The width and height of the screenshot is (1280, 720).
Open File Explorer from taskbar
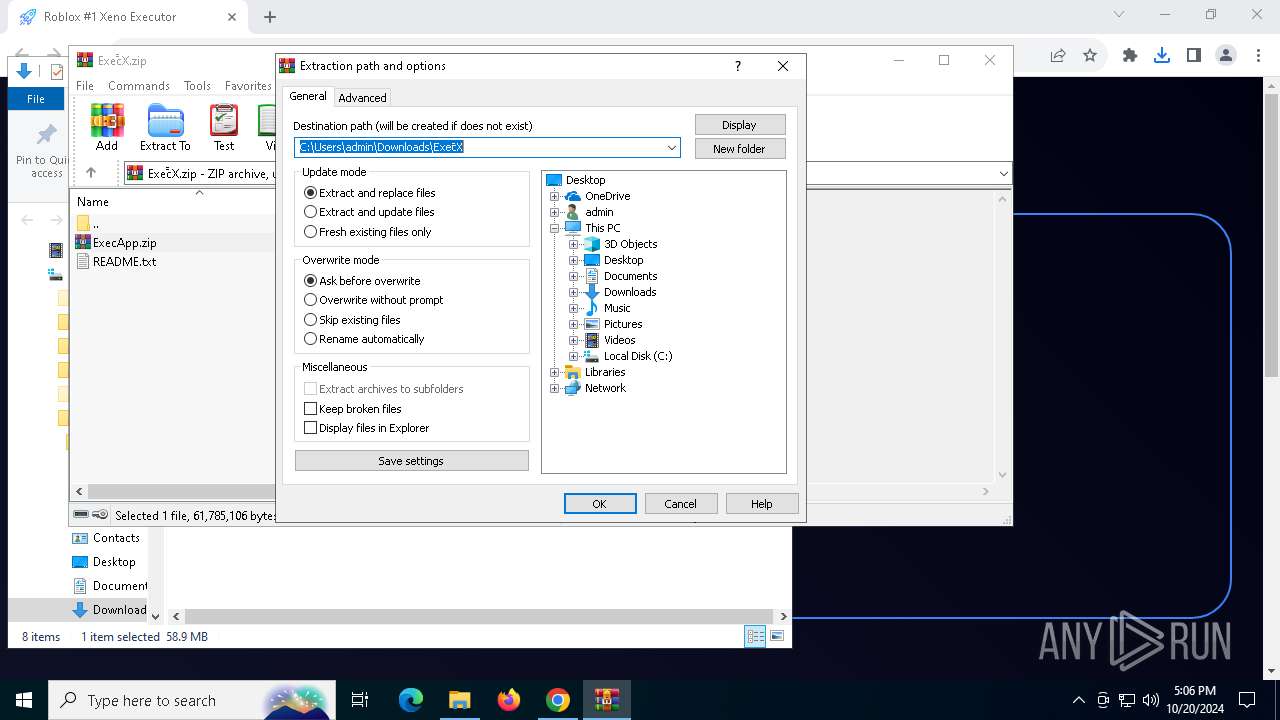pos(460,700)
